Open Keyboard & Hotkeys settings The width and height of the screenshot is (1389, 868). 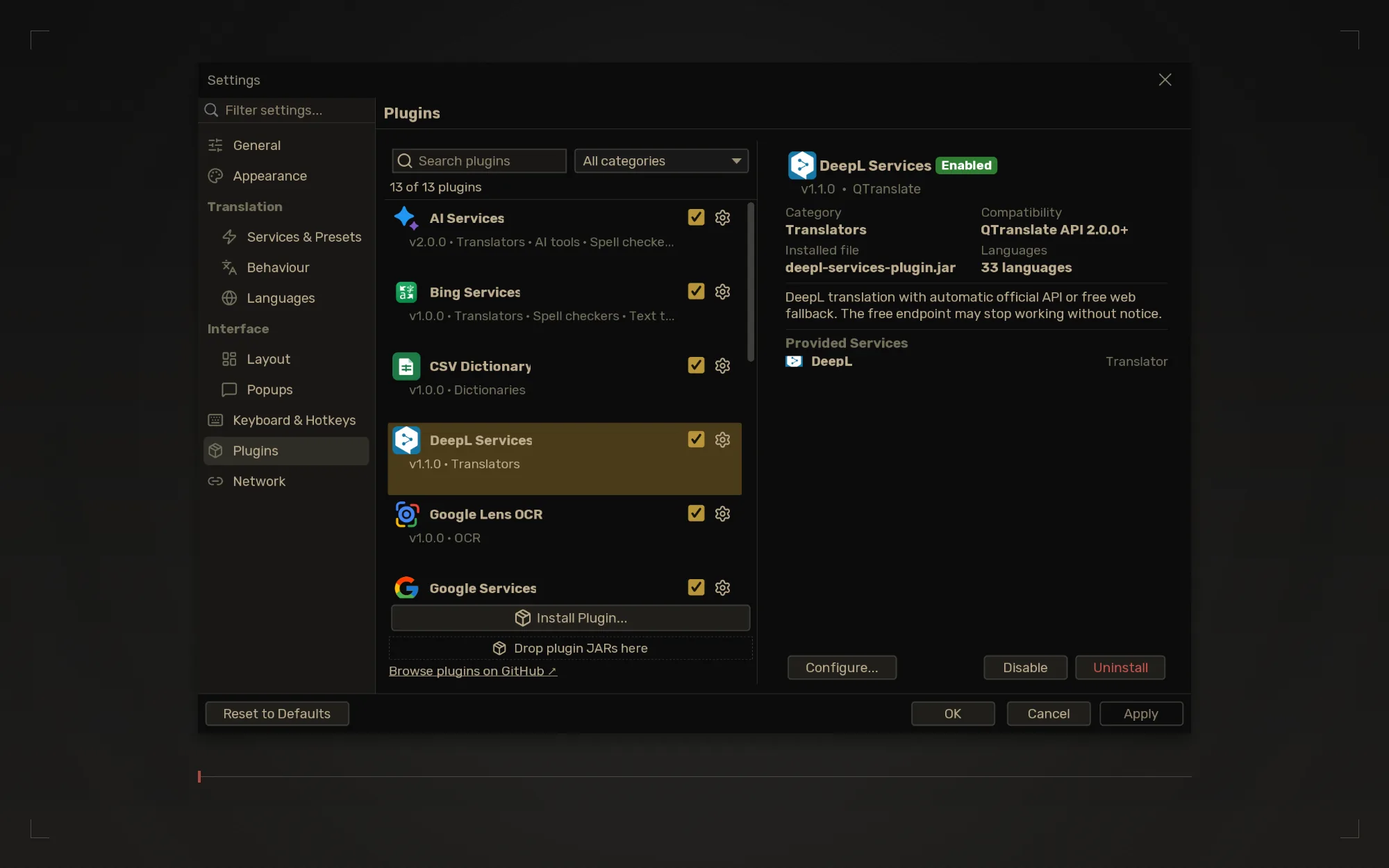pos(286,420)
